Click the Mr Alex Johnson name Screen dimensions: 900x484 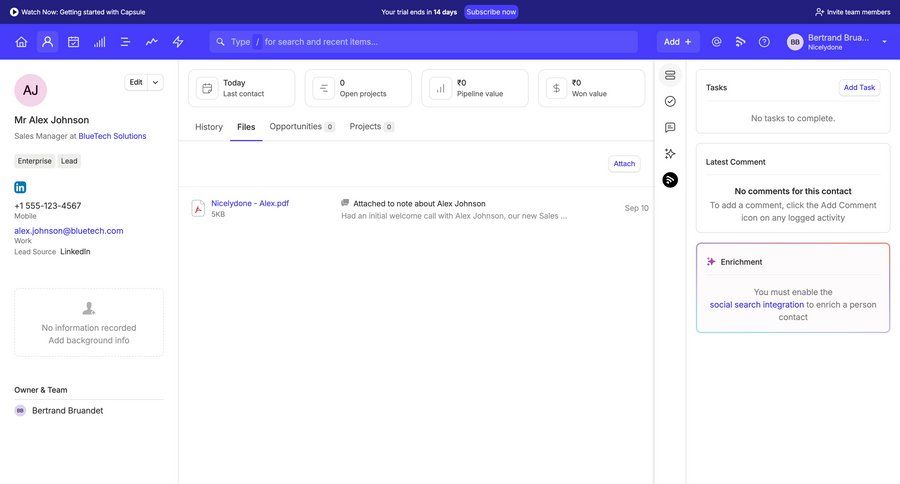point(52,120)
